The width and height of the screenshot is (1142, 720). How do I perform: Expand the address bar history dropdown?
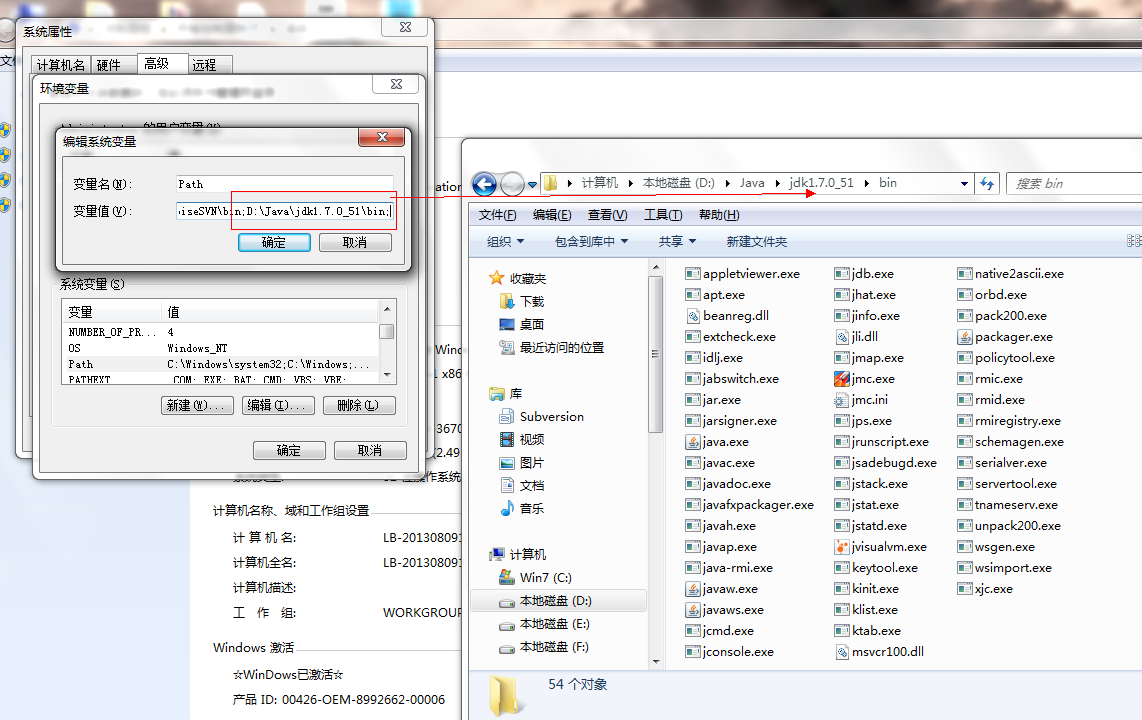tap(964, 184)
